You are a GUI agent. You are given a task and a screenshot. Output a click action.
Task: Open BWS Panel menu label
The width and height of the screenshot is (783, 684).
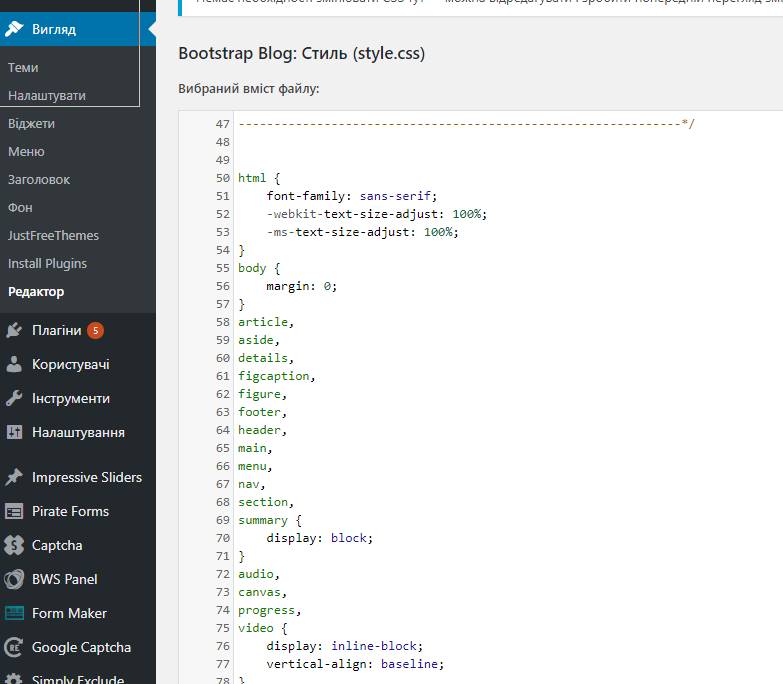65,579
